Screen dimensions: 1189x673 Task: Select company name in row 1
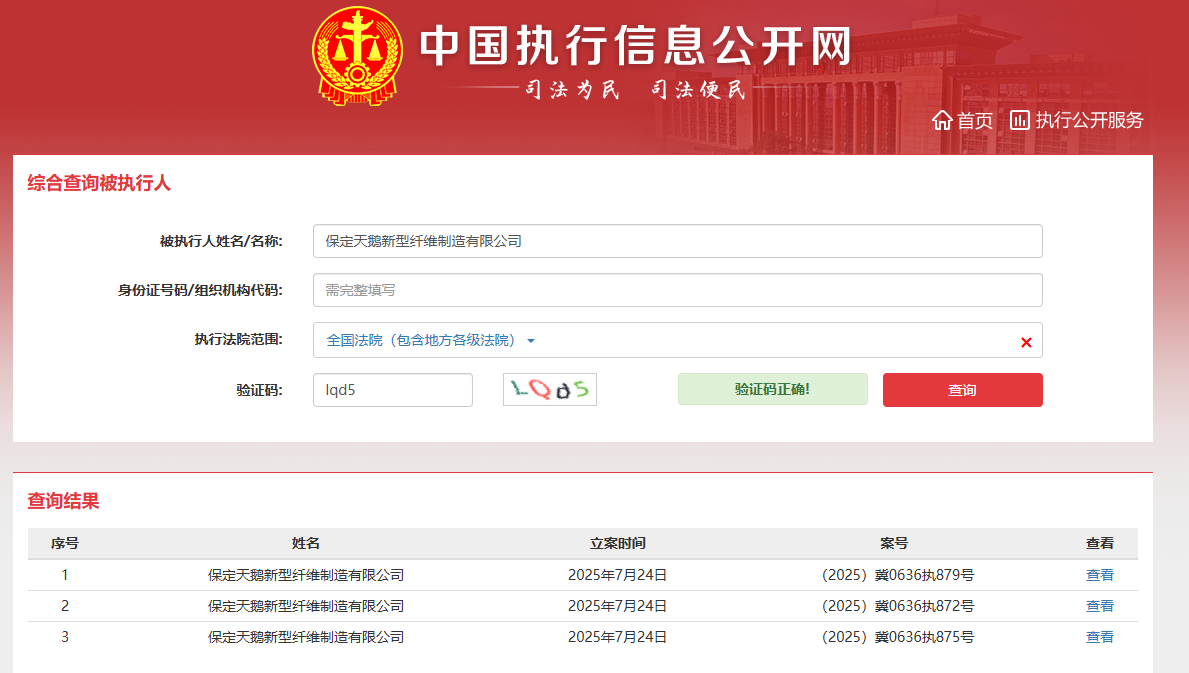(306, 575)
